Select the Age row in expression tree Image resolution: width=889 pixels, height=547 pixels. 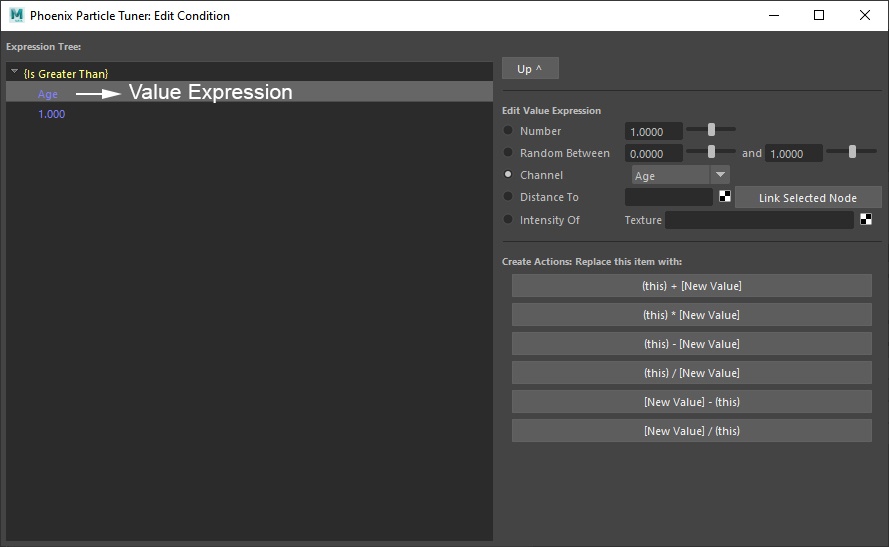(x=249, y=92)
